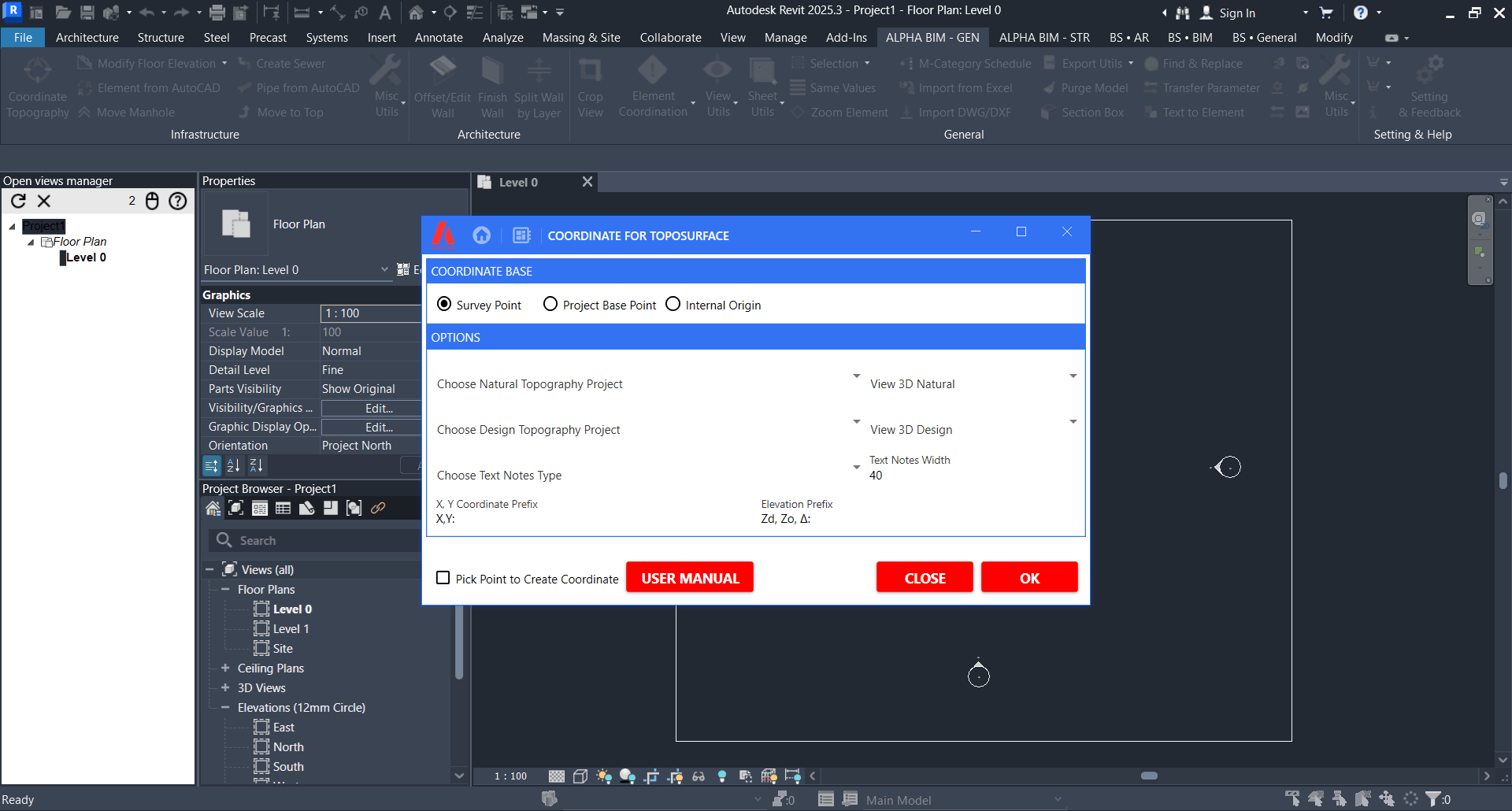Viewport: 1512px width, 811px height.
Task: Click the red OK button
Action: point(1028,578)
